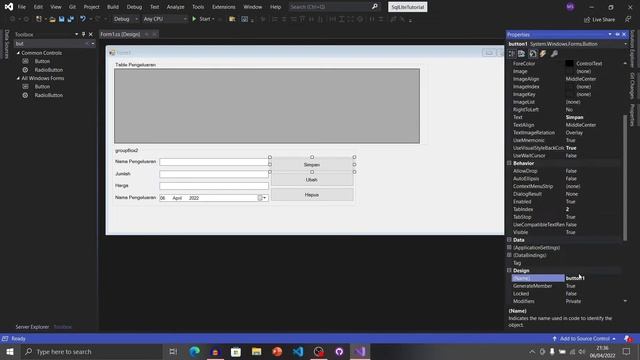Click the Hapus button on form

pos(312,195)
